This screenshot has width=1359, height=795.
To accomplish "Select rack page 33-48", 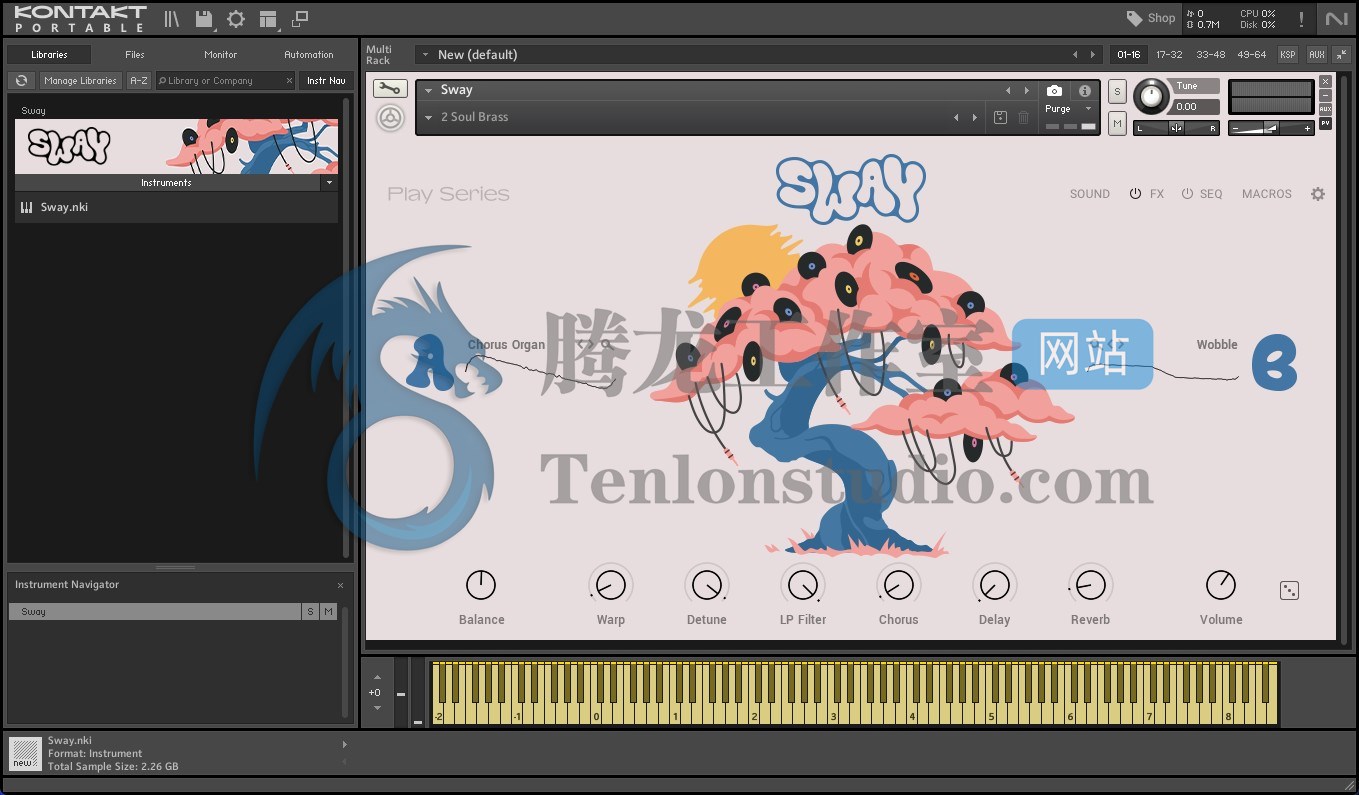I will 1210,55.
